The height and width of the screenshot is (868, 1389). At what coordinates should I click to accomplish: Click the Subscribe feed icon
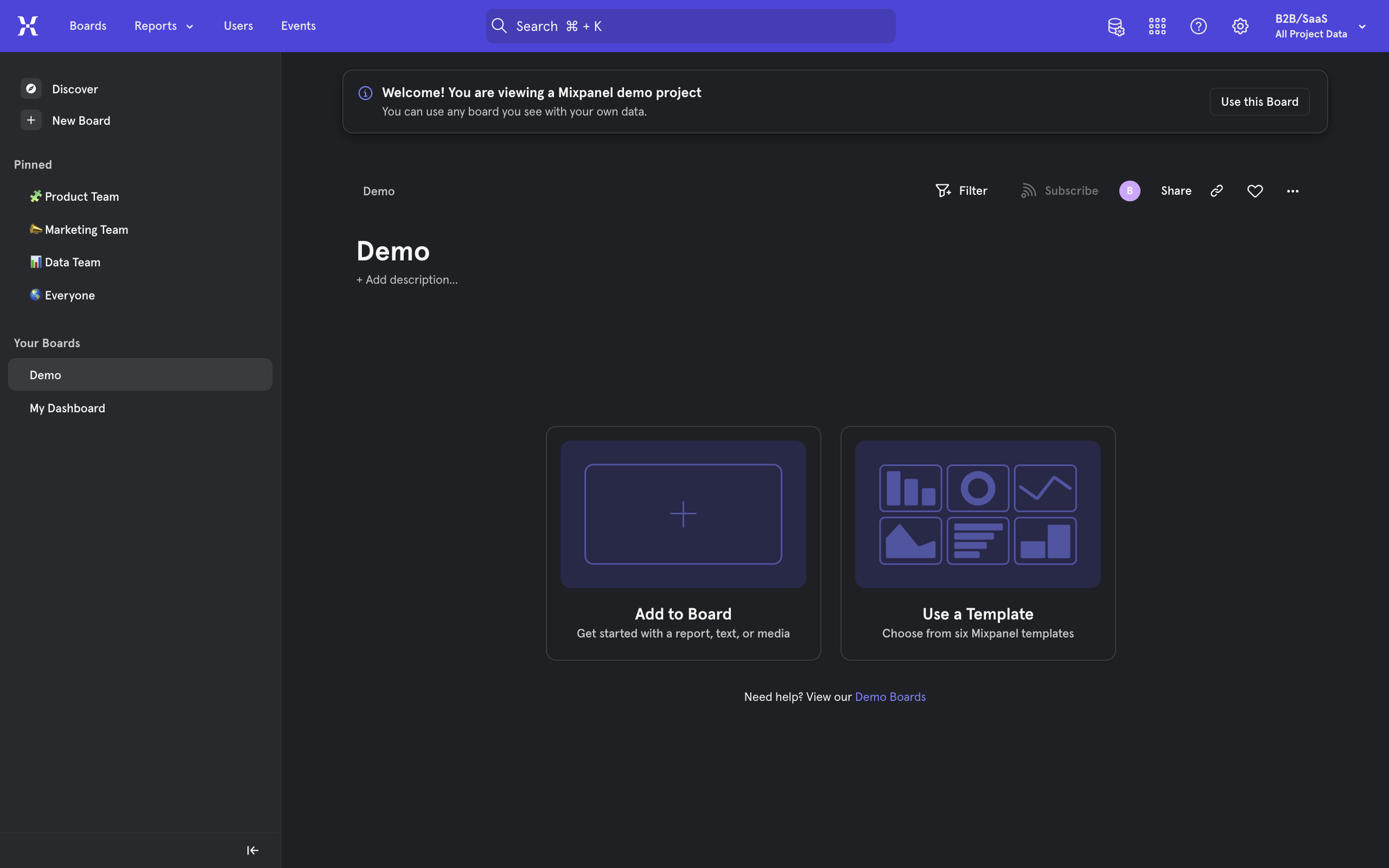pyautogui.click(x=1029, y=190)
